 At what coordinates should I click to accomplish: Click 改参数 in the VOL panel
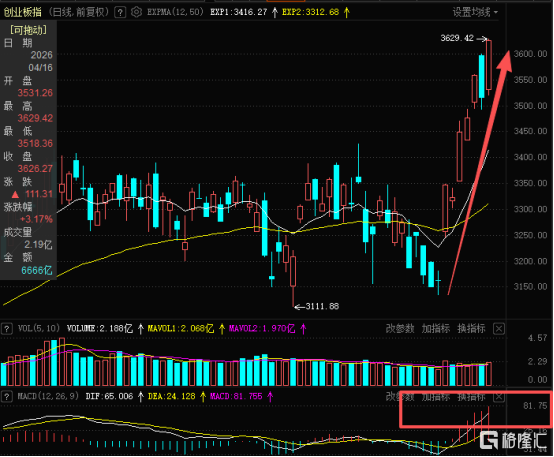[x=400, y=329]
